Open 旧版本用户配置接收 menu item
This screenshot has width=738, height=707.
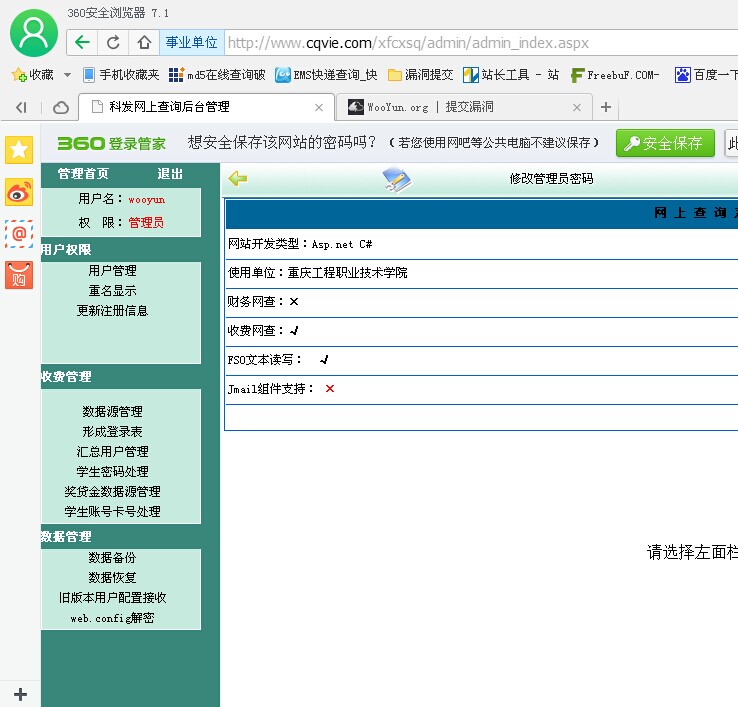pos(112,598)
